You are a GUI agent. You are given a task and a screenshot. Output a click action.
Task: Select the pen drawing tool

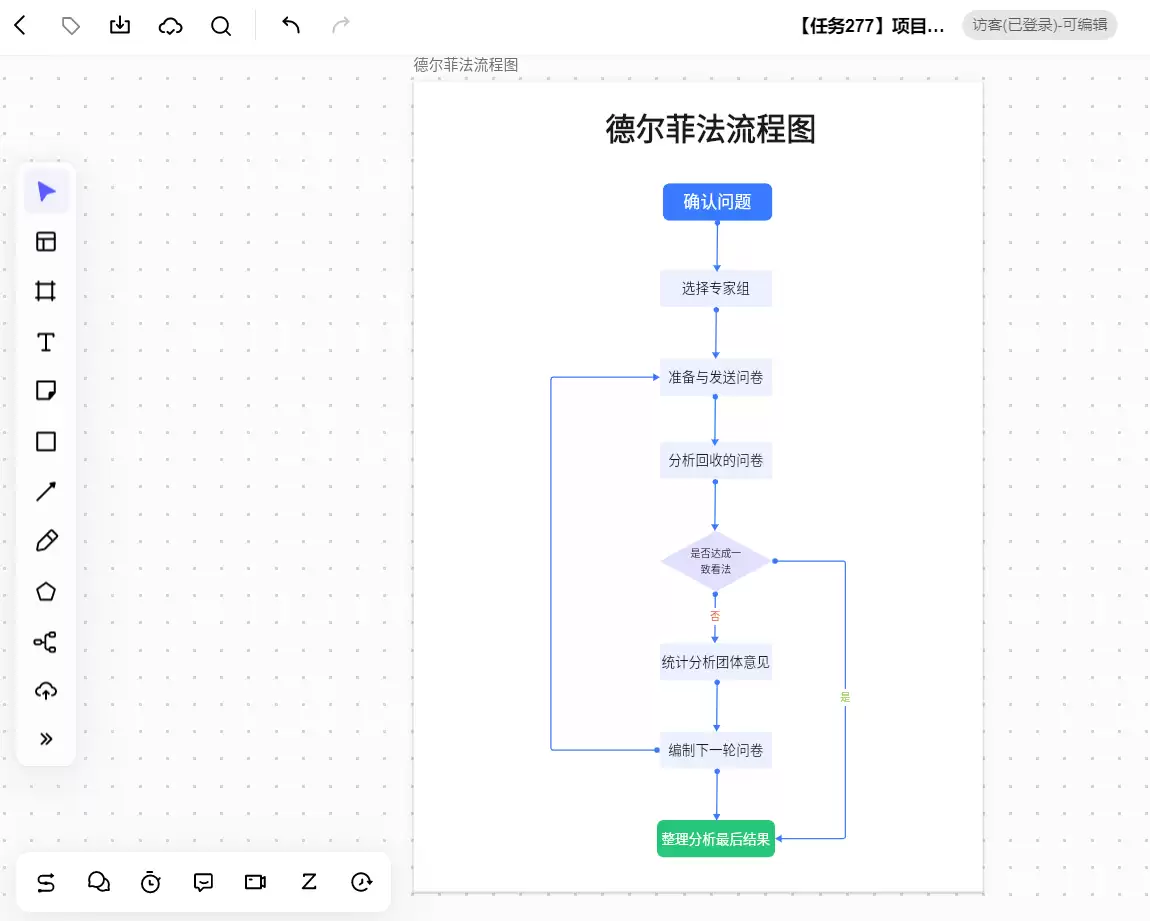[x=46, y=541]
